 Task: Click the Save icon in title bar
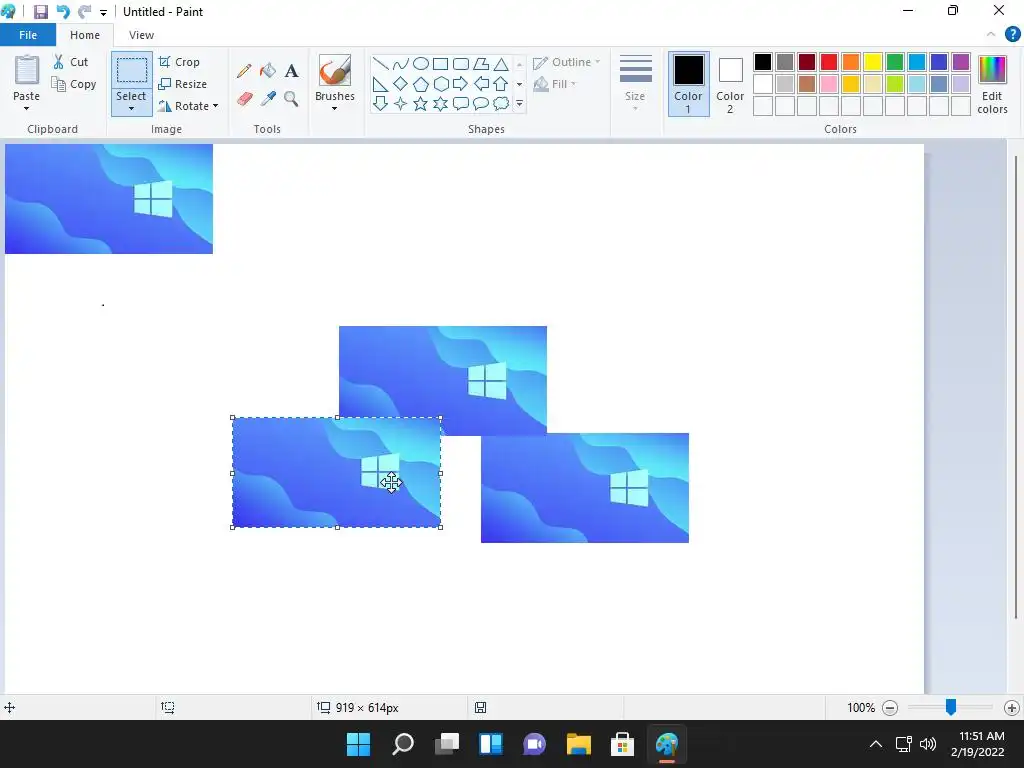tap(40, 12)
